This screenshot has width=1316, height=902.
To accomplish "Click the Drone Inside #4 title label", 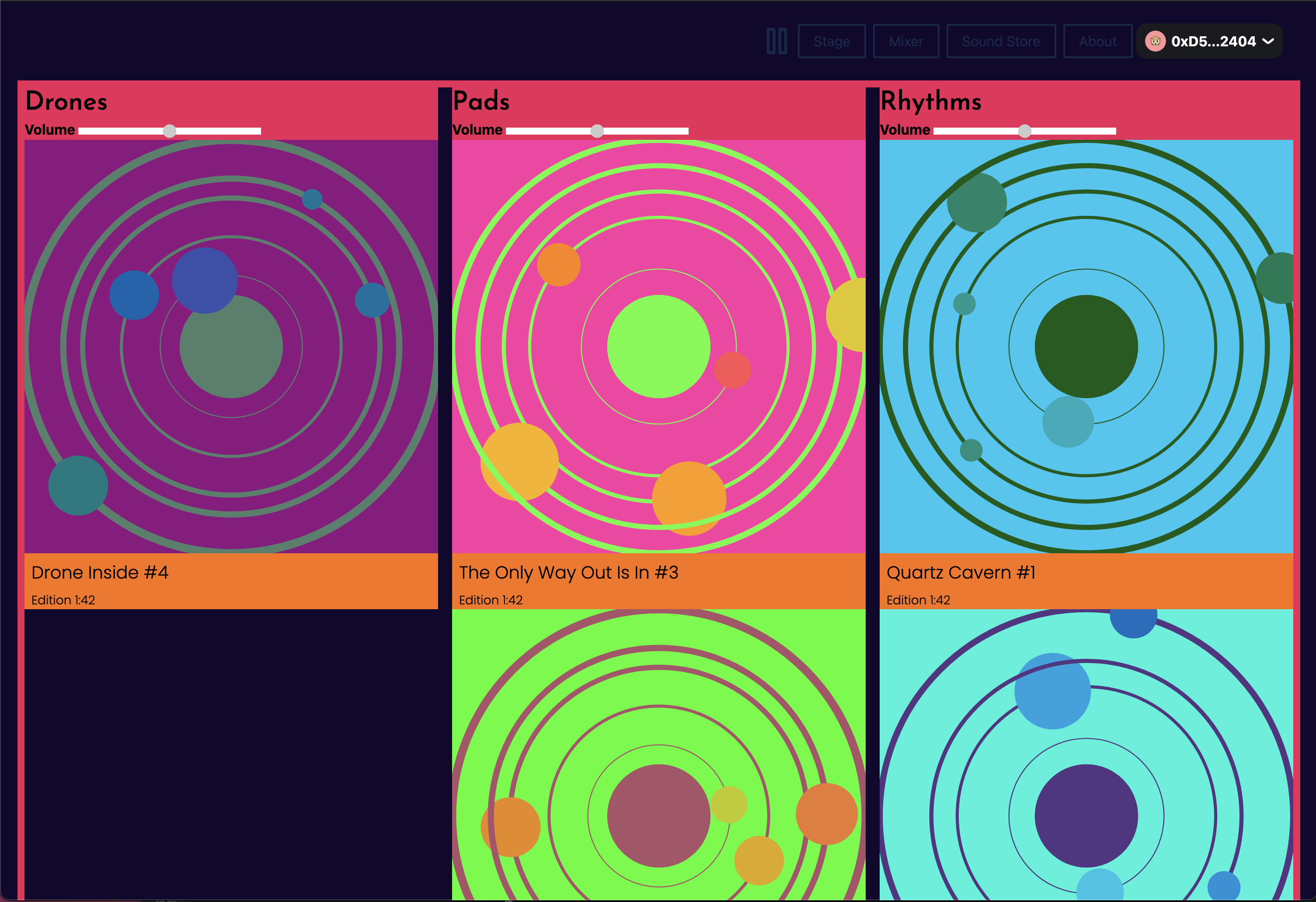I will click(x=100, y=572).
